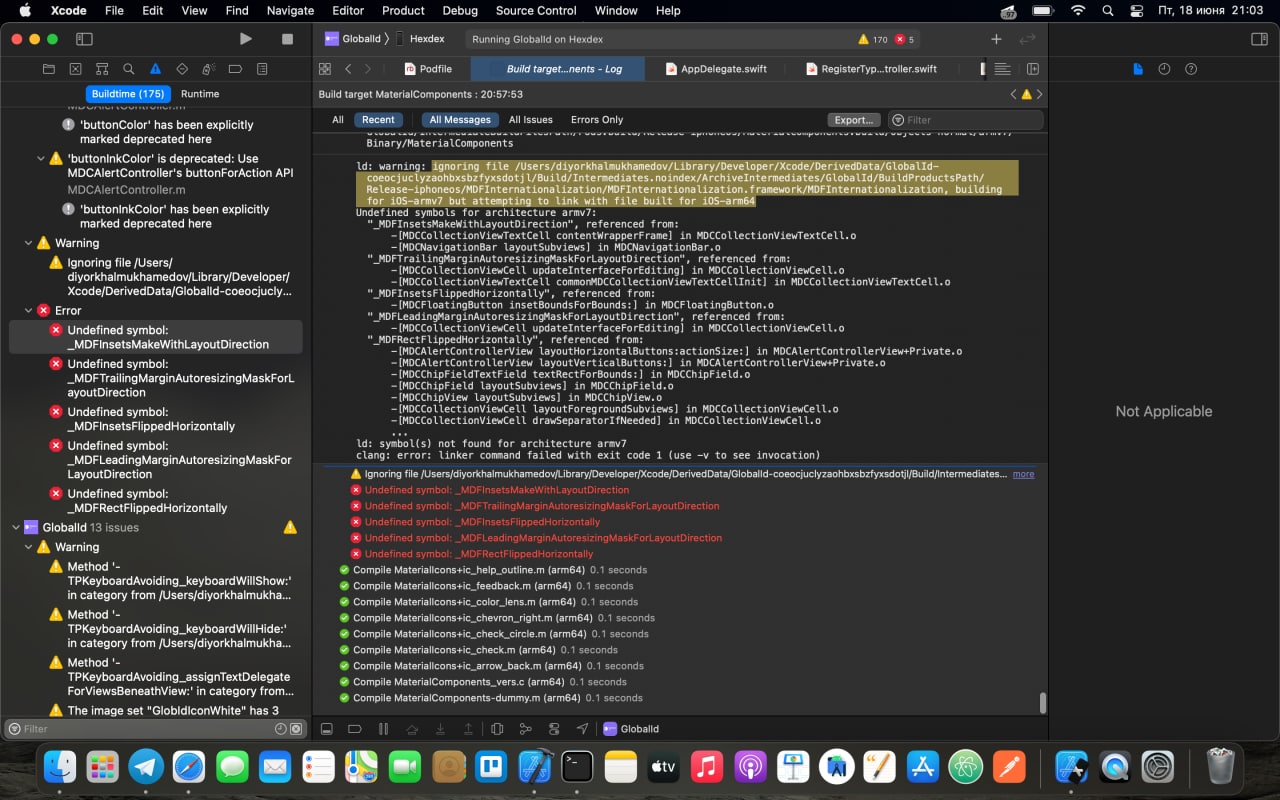
Task: Choose the GlobalId scheme
Action: click(353, 39)
